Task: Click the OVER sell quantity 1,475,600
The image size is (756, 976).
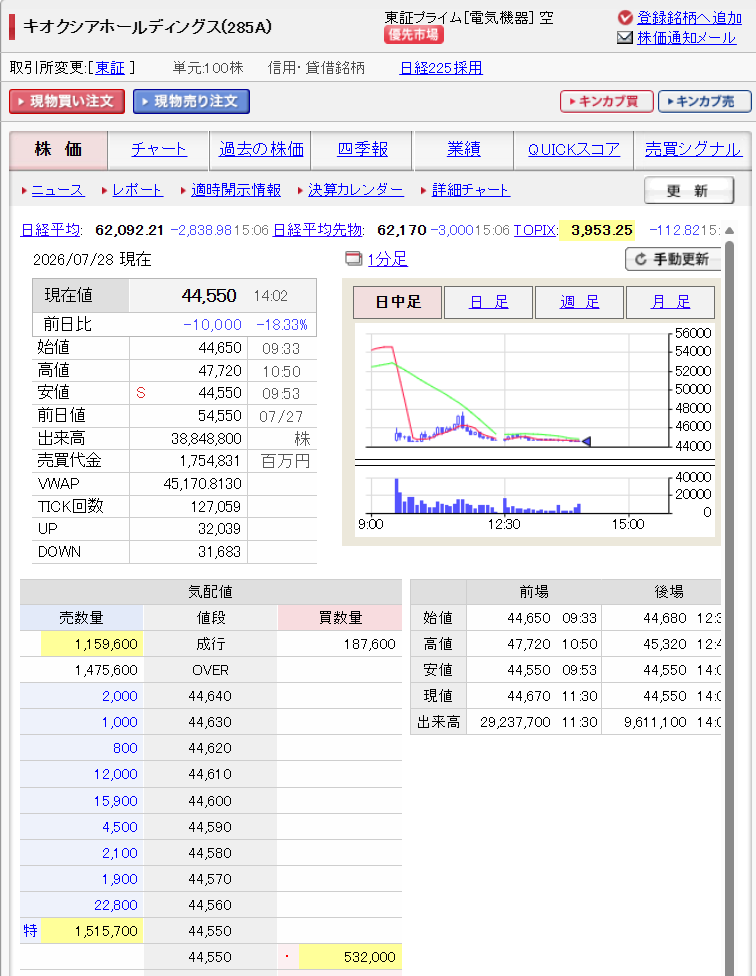Action: [106, 670]
